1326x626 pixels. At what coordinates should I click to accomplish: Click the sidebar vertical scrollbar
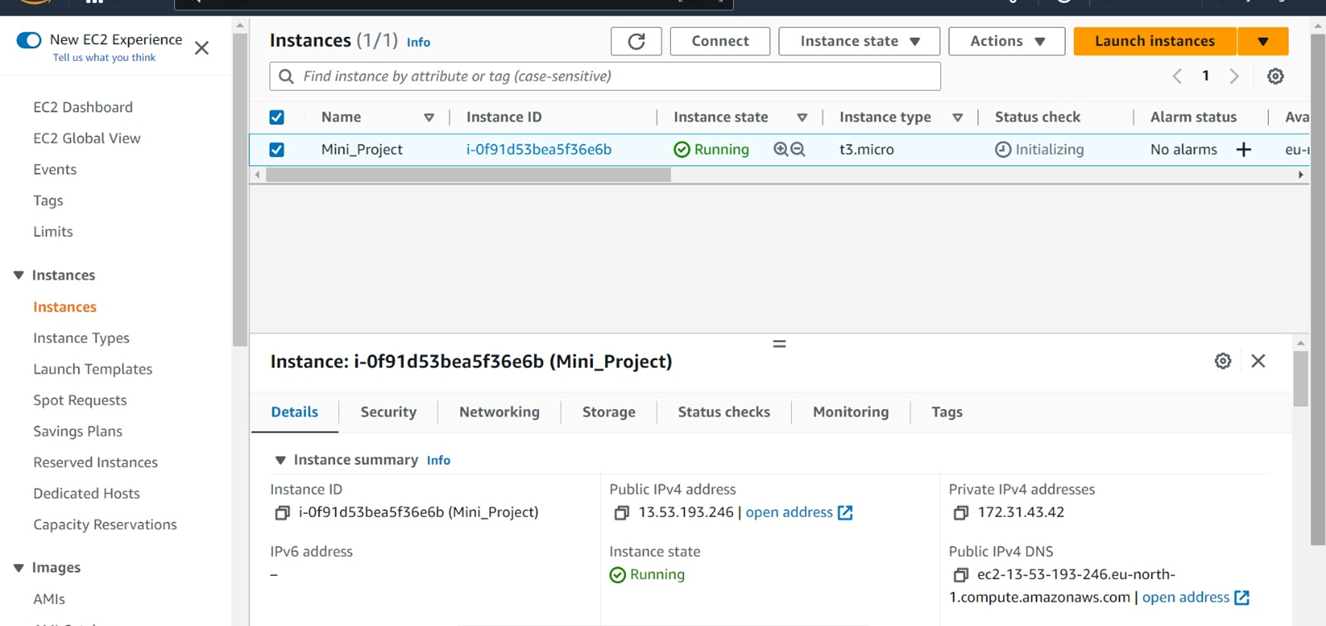240,190
